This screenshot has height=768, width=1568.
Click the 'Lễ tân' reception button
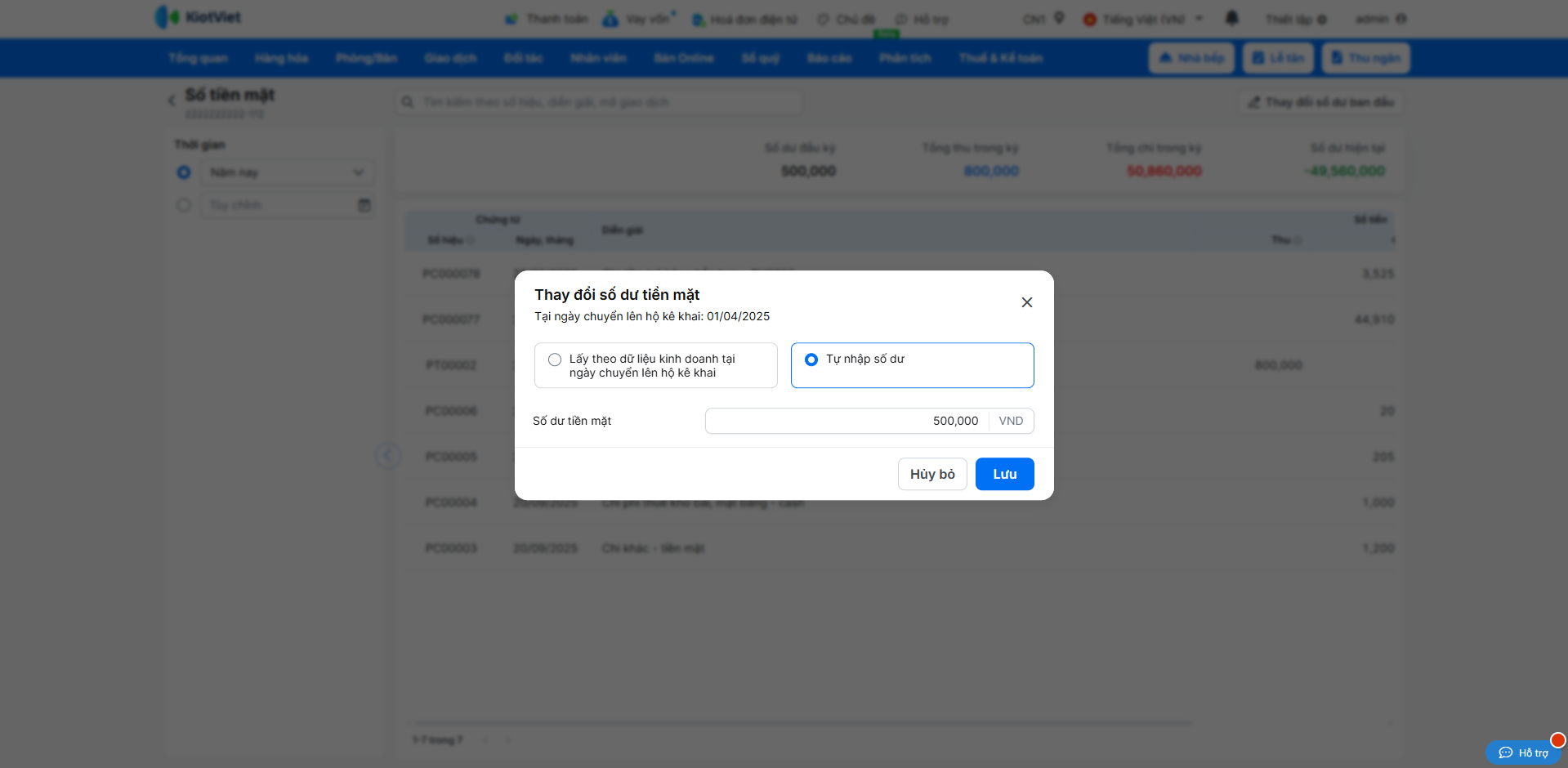click(1279, 58)
